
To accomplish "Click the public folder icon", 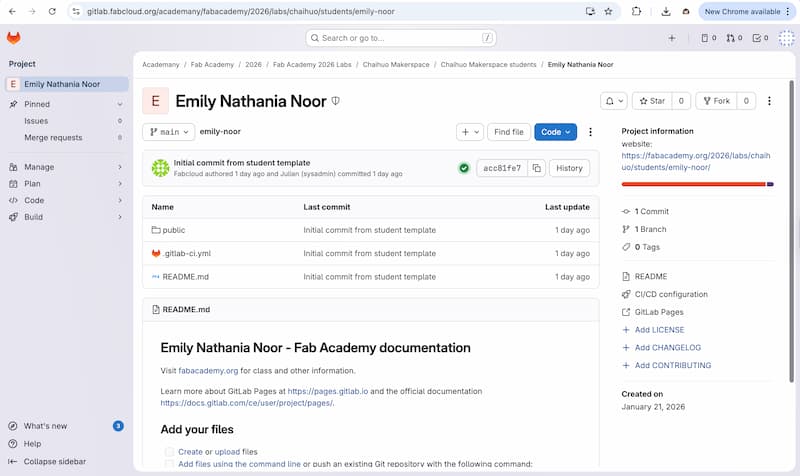I will 156,230.
